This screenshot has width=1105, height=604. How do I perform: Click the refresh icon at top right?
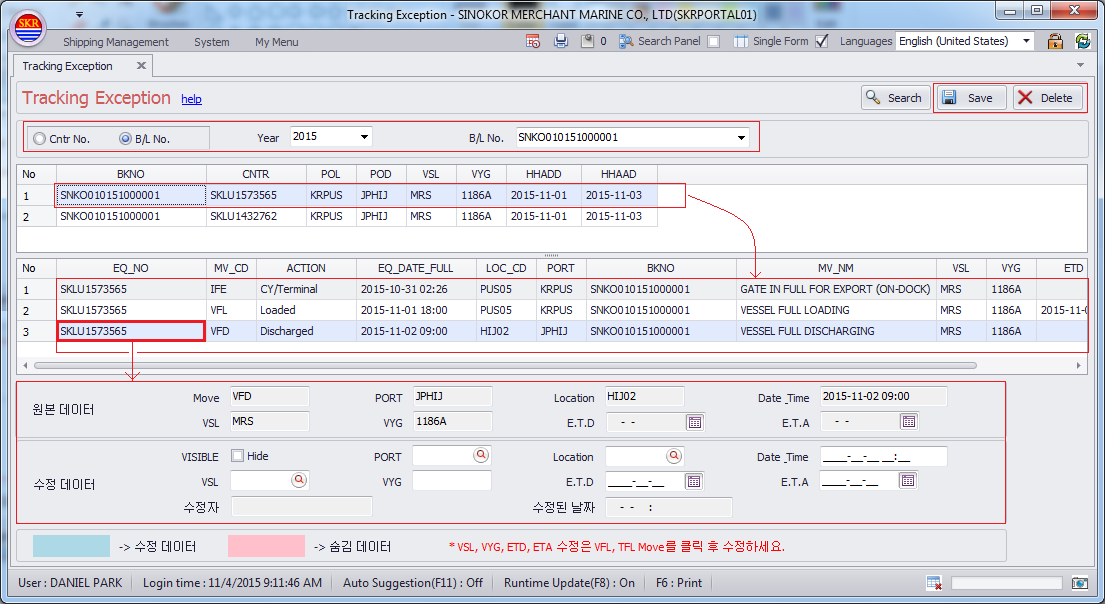click(1083, 41)
